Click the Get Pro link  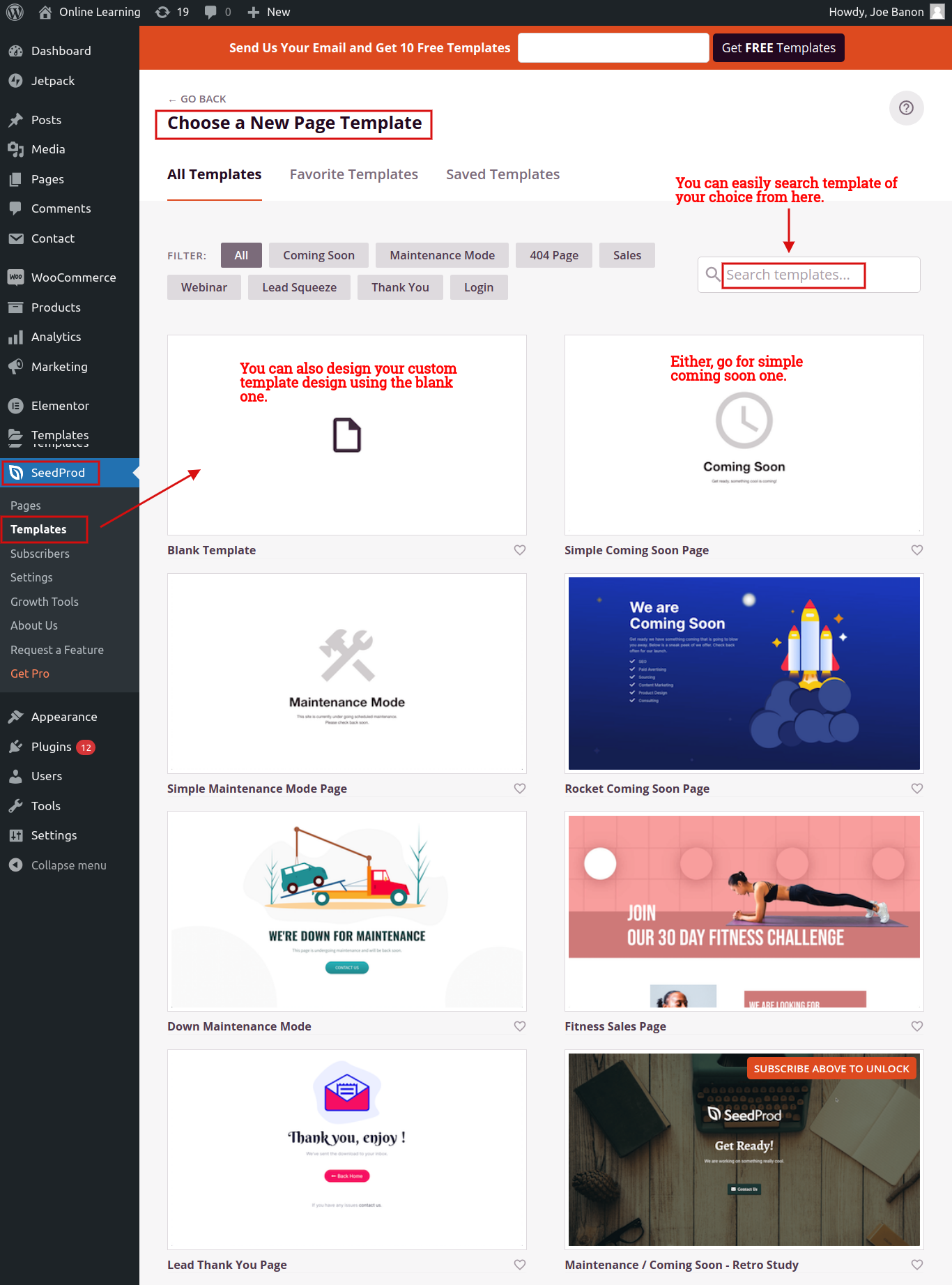coord(30,674)
